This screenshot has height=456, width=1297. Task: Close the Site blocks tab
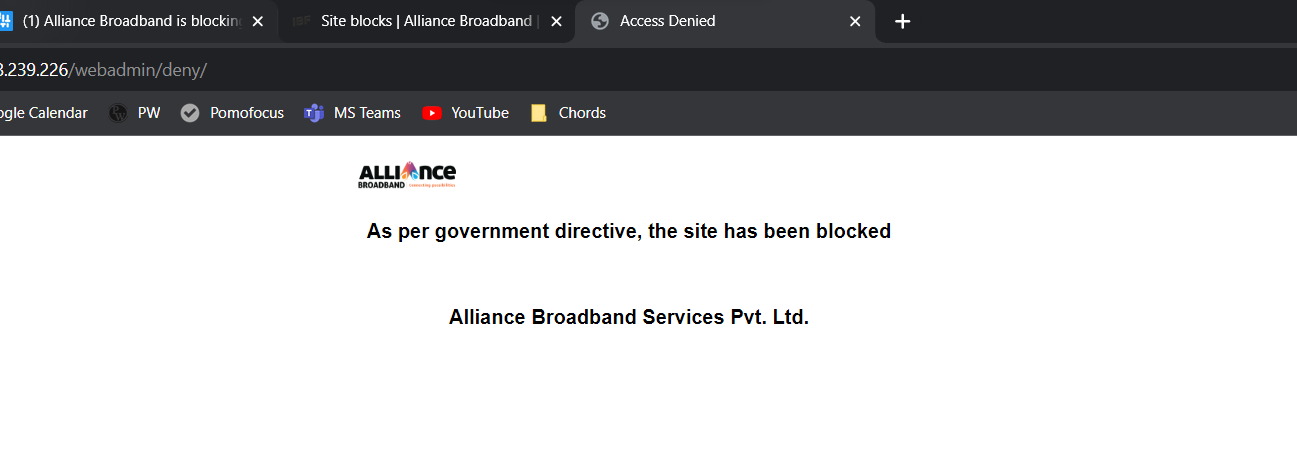(556, 21)
